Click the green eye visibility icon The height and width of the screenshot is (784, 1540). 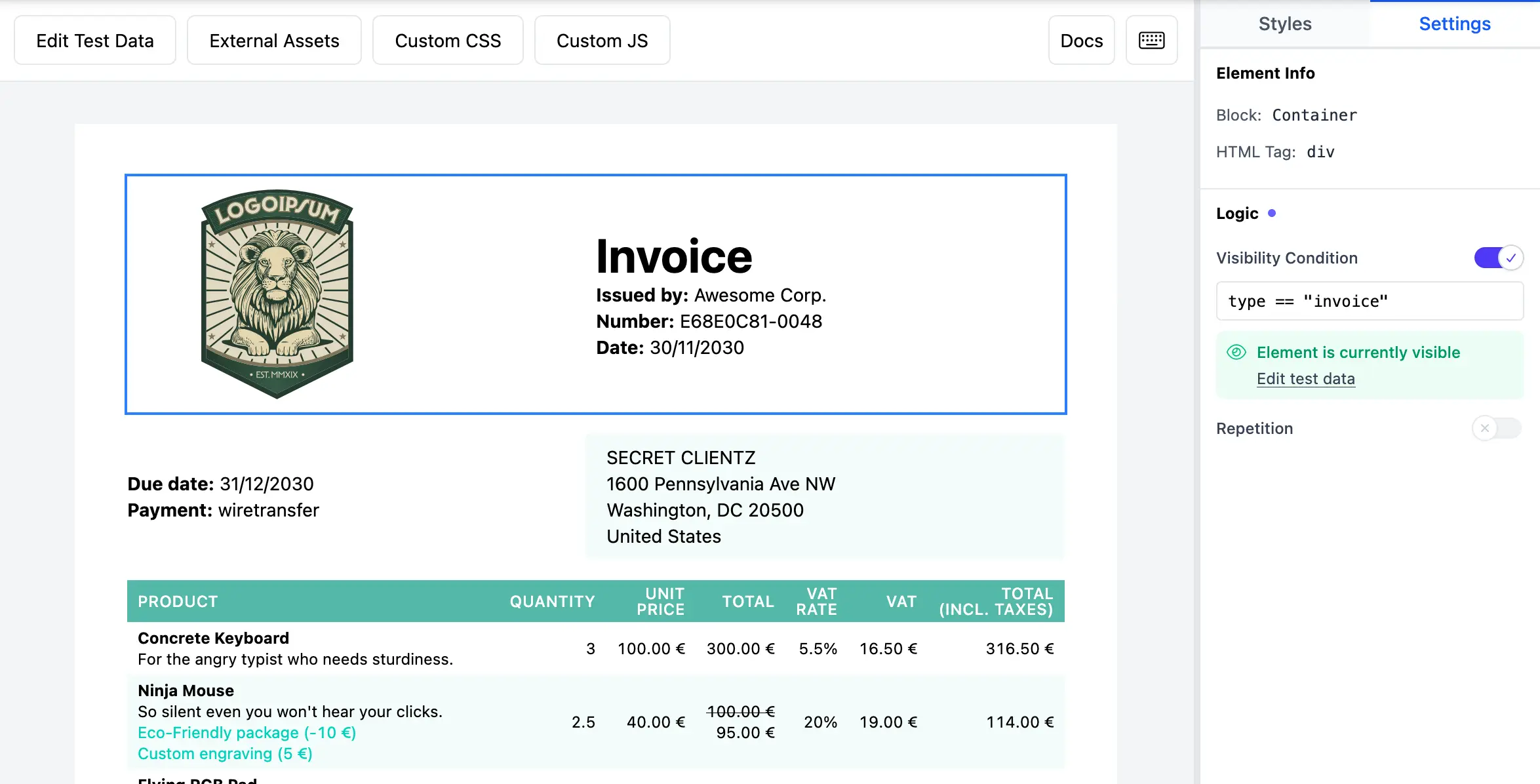click(1236, 352)
